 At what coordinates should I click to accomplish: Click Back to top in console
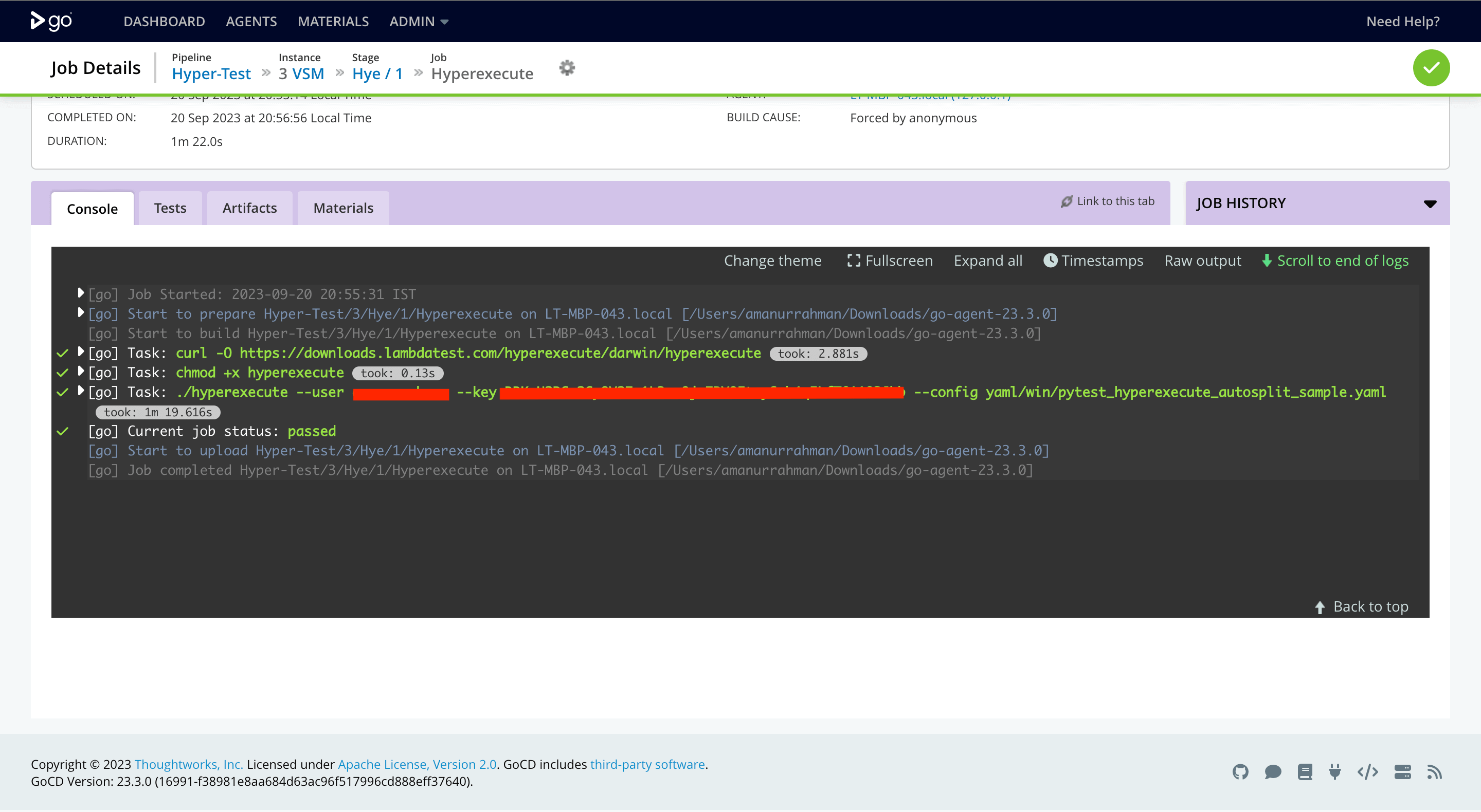point(1361,606)
